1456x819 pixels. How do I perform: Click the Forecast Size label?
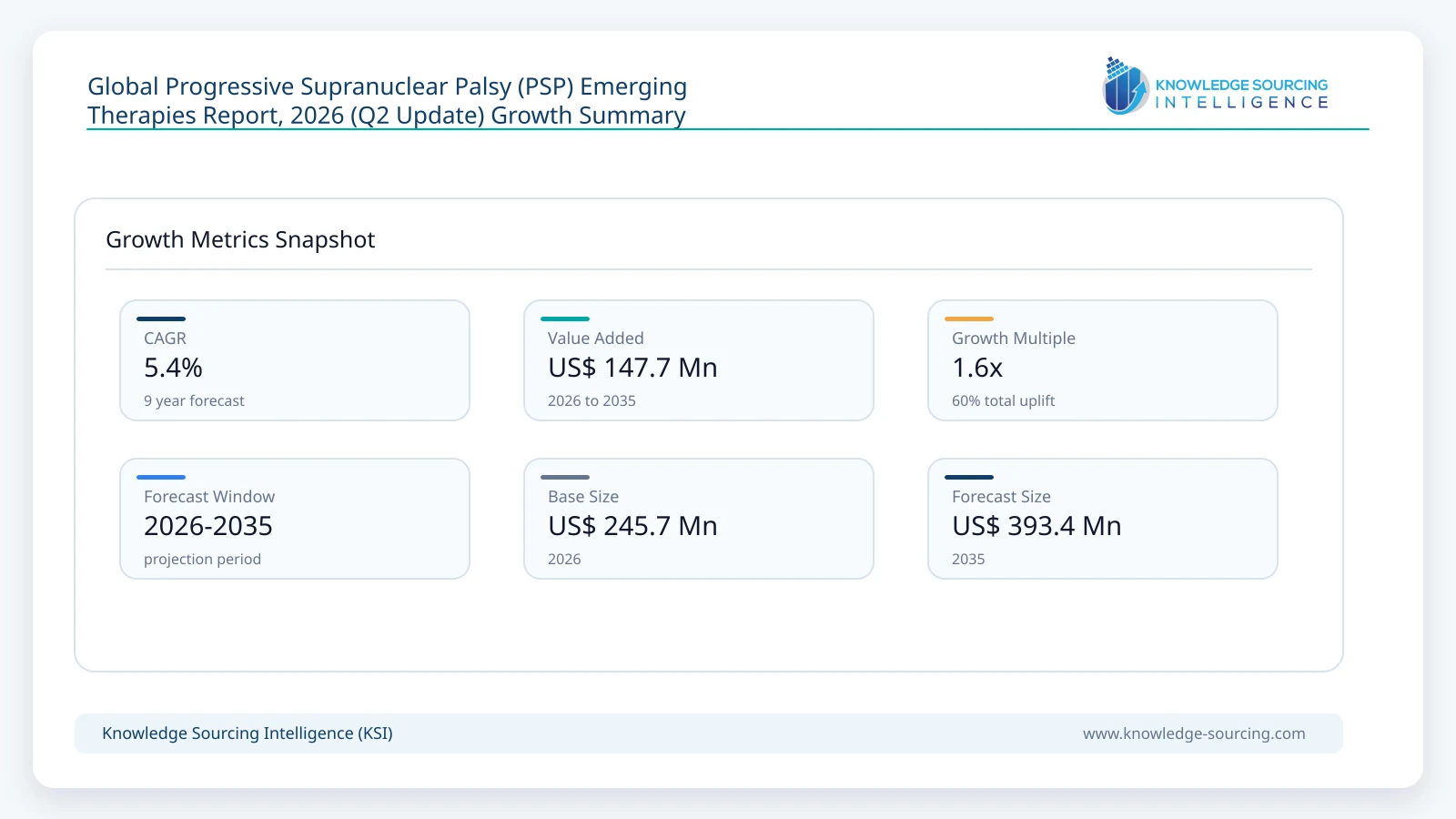[x=1001, y=496]
